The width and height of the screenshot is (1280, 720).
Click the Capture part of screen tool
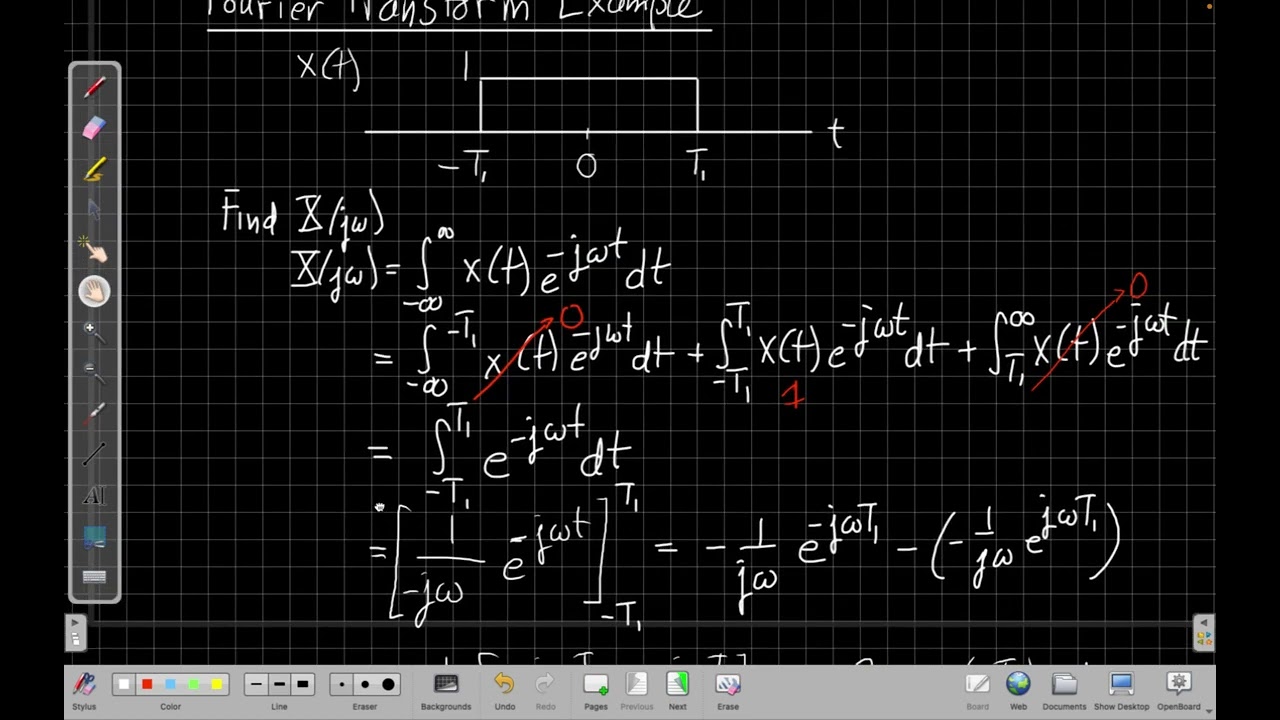[94, 537]
